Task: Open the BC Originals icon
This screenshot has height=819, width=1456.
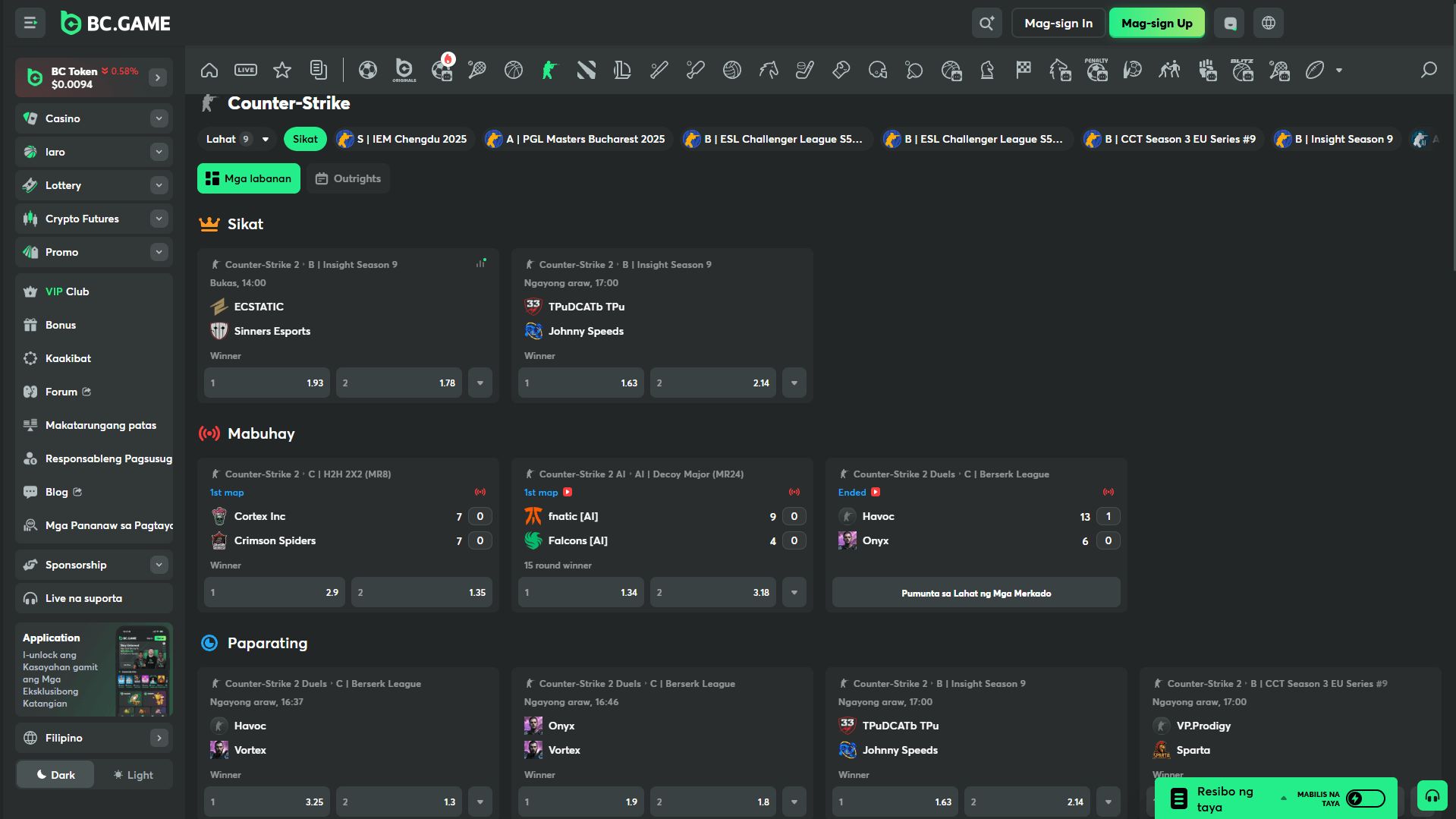Action: pos(404,71)
